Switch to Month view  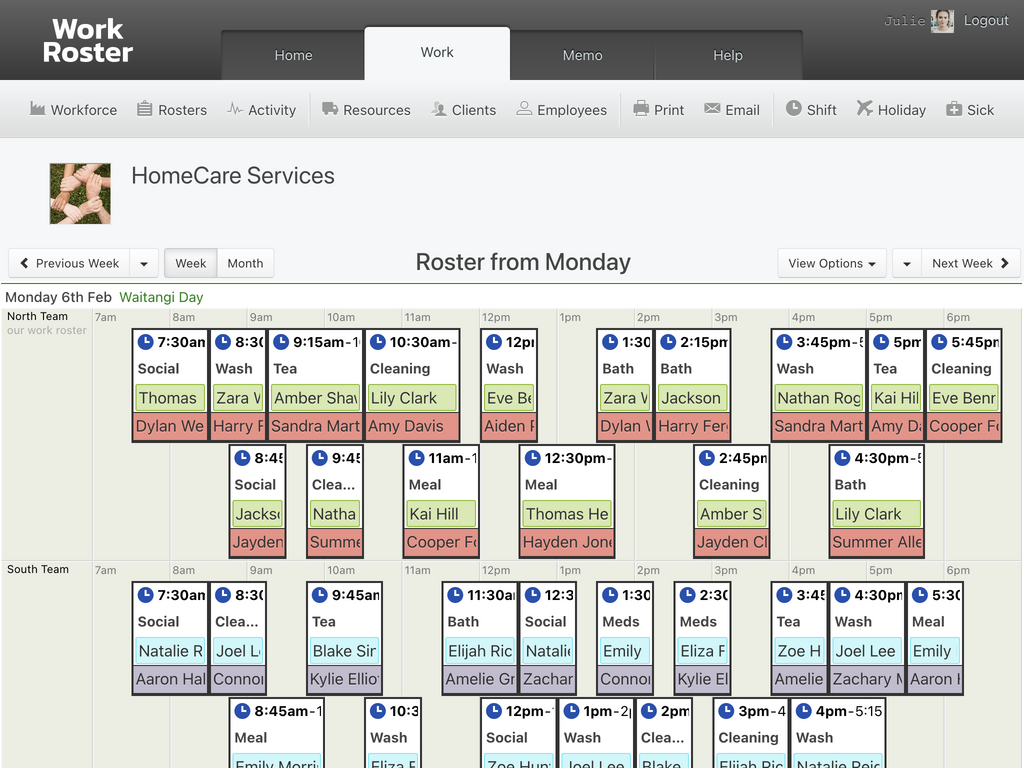click(245, 263)
